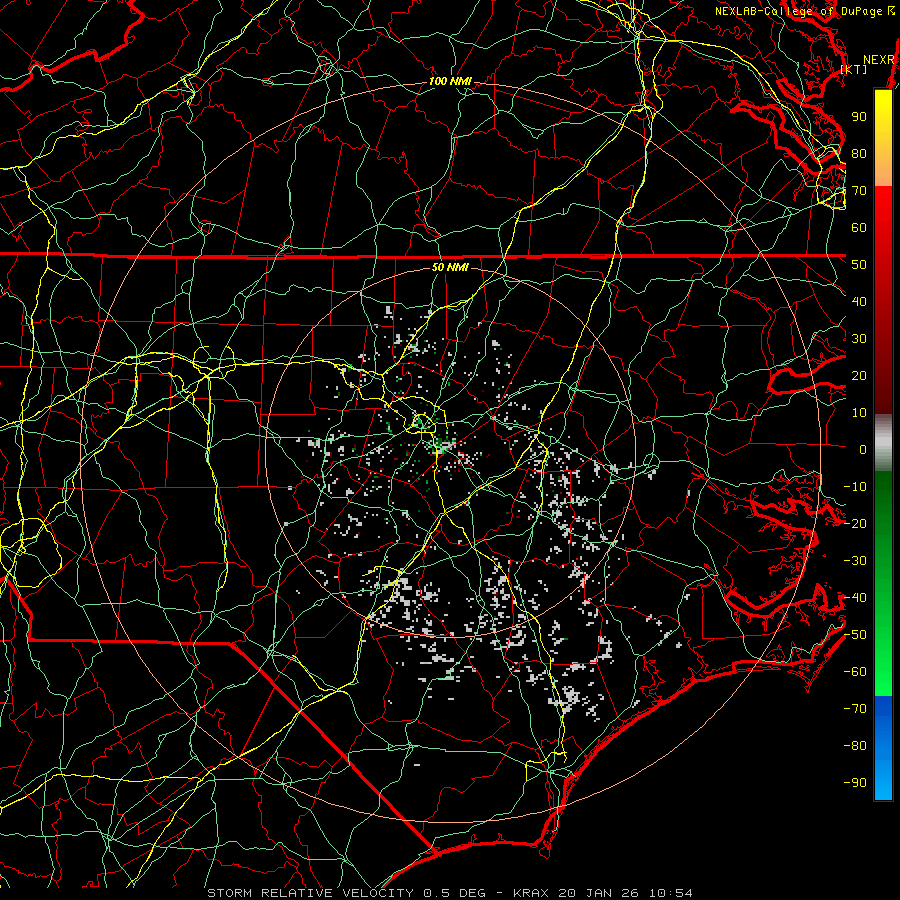Viewport: 900px width, 900px height.
Task: Click the 60 value on the velocity scale
Action: click(859, 228)
